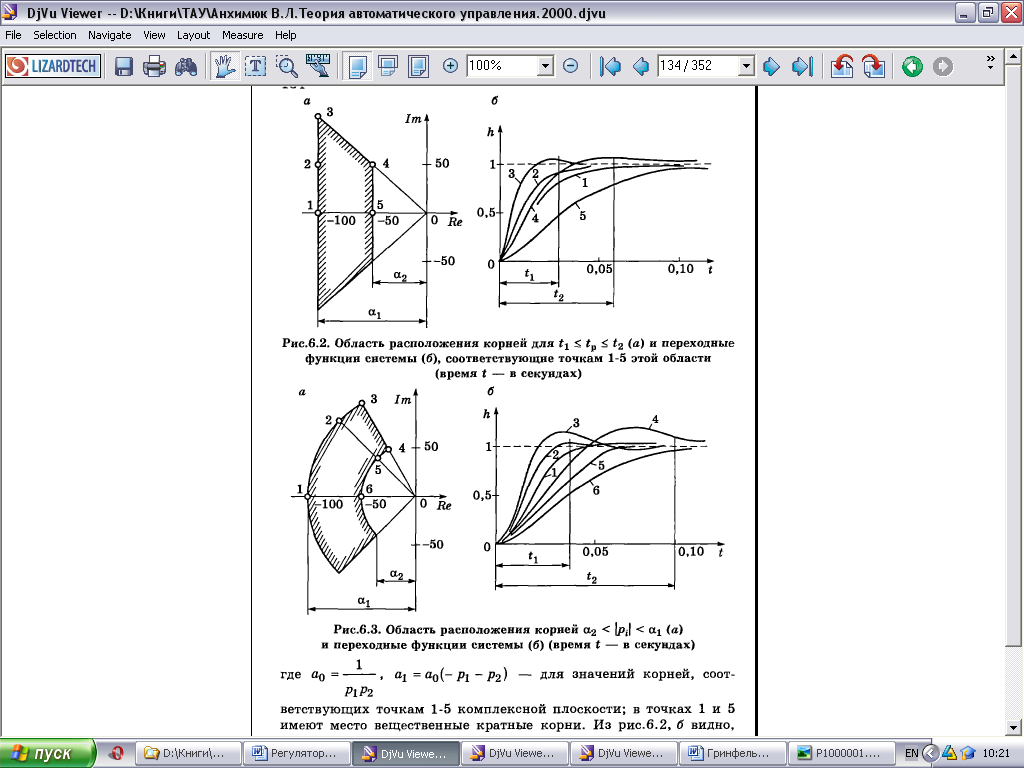
Task: Navigate back with green arrow
Action: coord(912,66)
